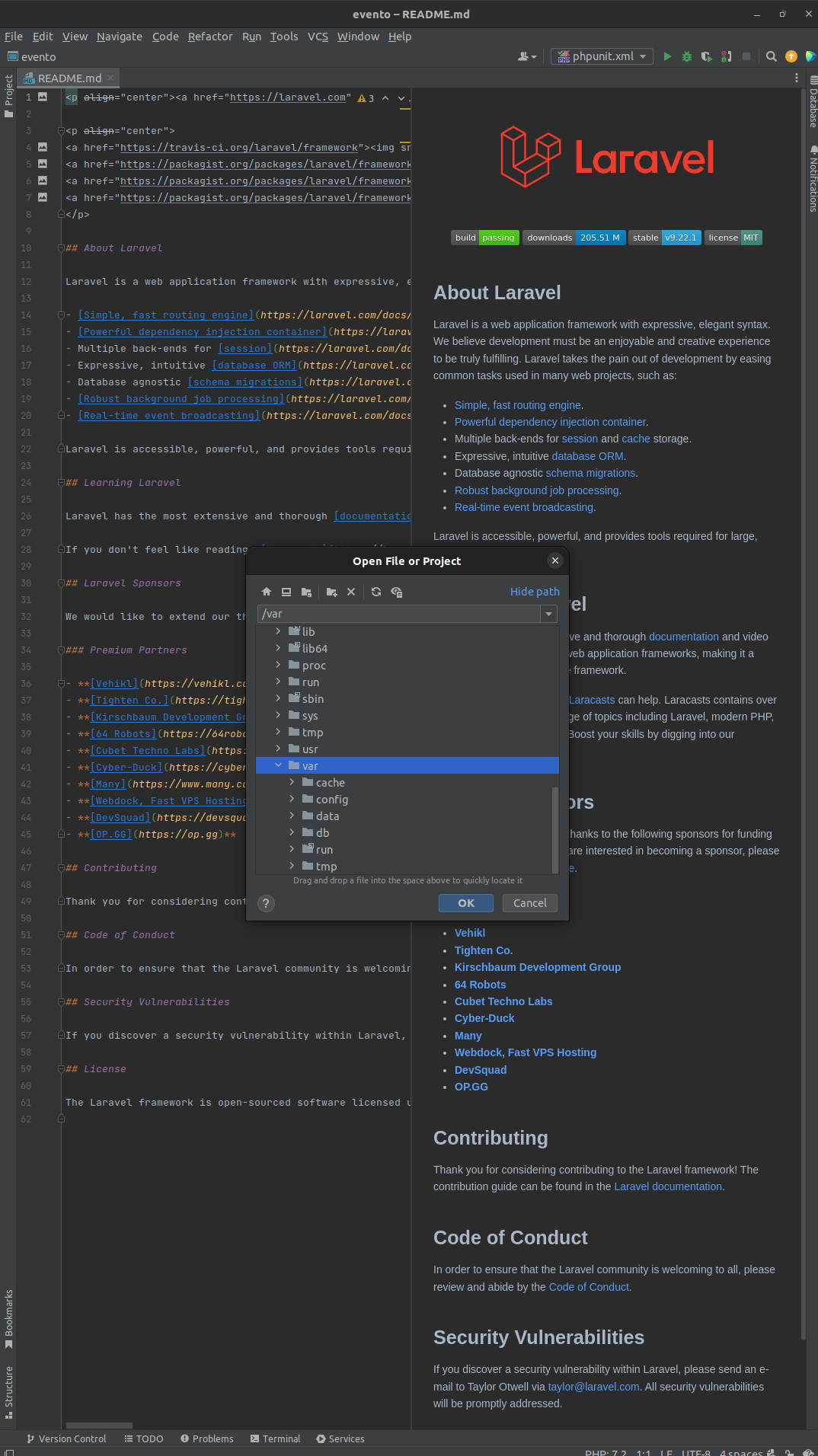Click Cancel in the Open File dialog
This screenshot has width=818, height=1456.
tap(530, 903)
